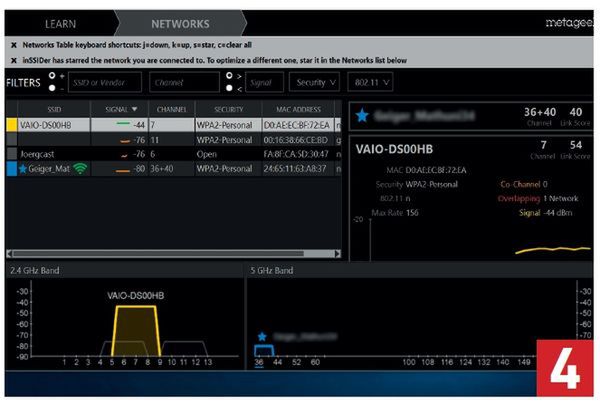The width and height of the screenshot is (600, 404).
Task: Click the green Wi-Fi connected icon
Action: click(x=80, y=169)
